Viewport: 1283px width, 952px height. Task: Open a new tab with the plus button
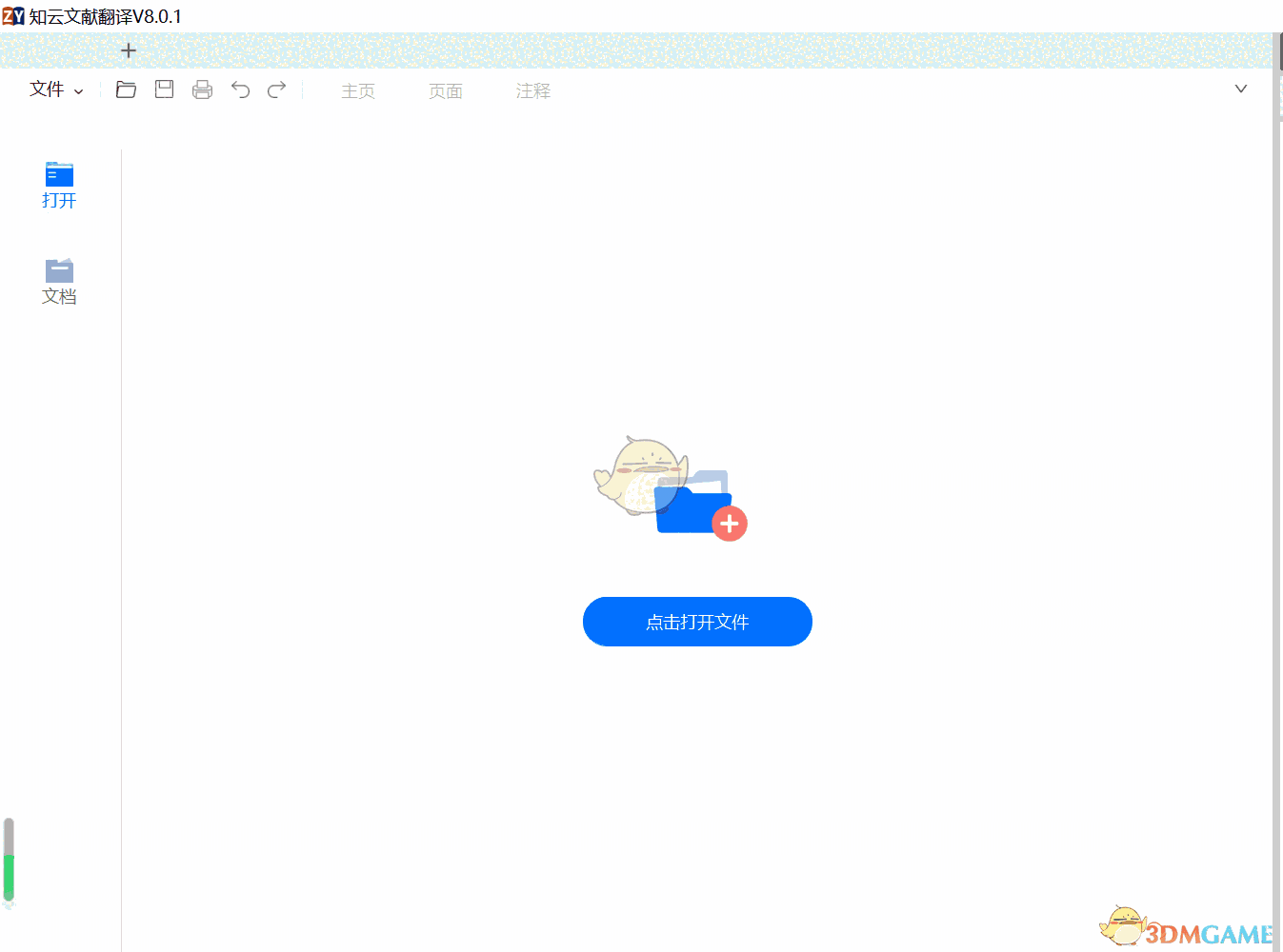pos(129,50)
